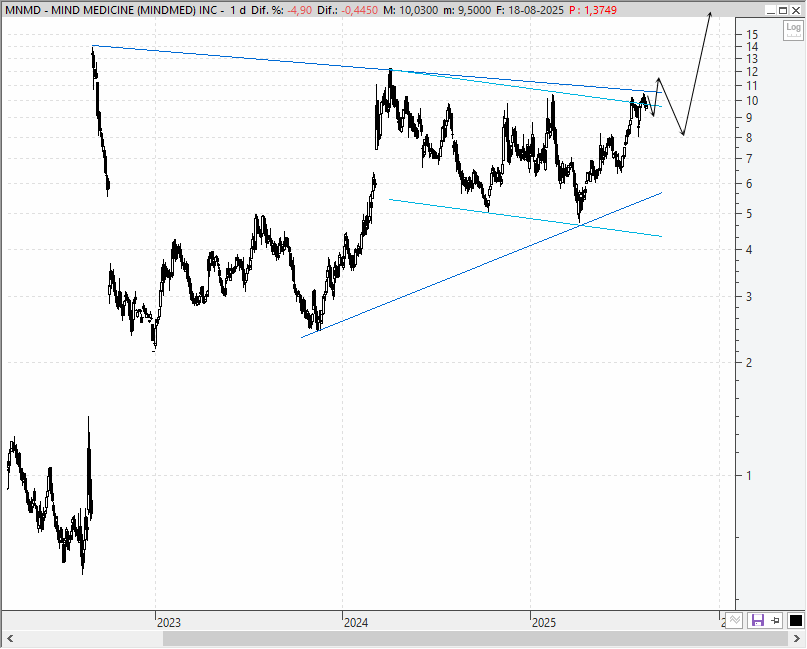
Task: Toggle the Log scale button
Action: [x=794, y=29]
